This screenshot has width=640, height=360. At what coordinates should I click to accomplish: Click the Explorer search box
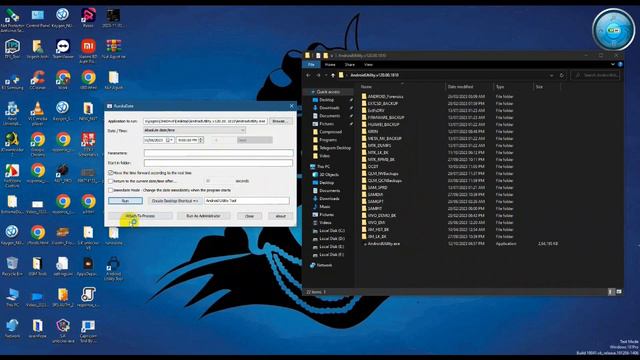[595, 76]
